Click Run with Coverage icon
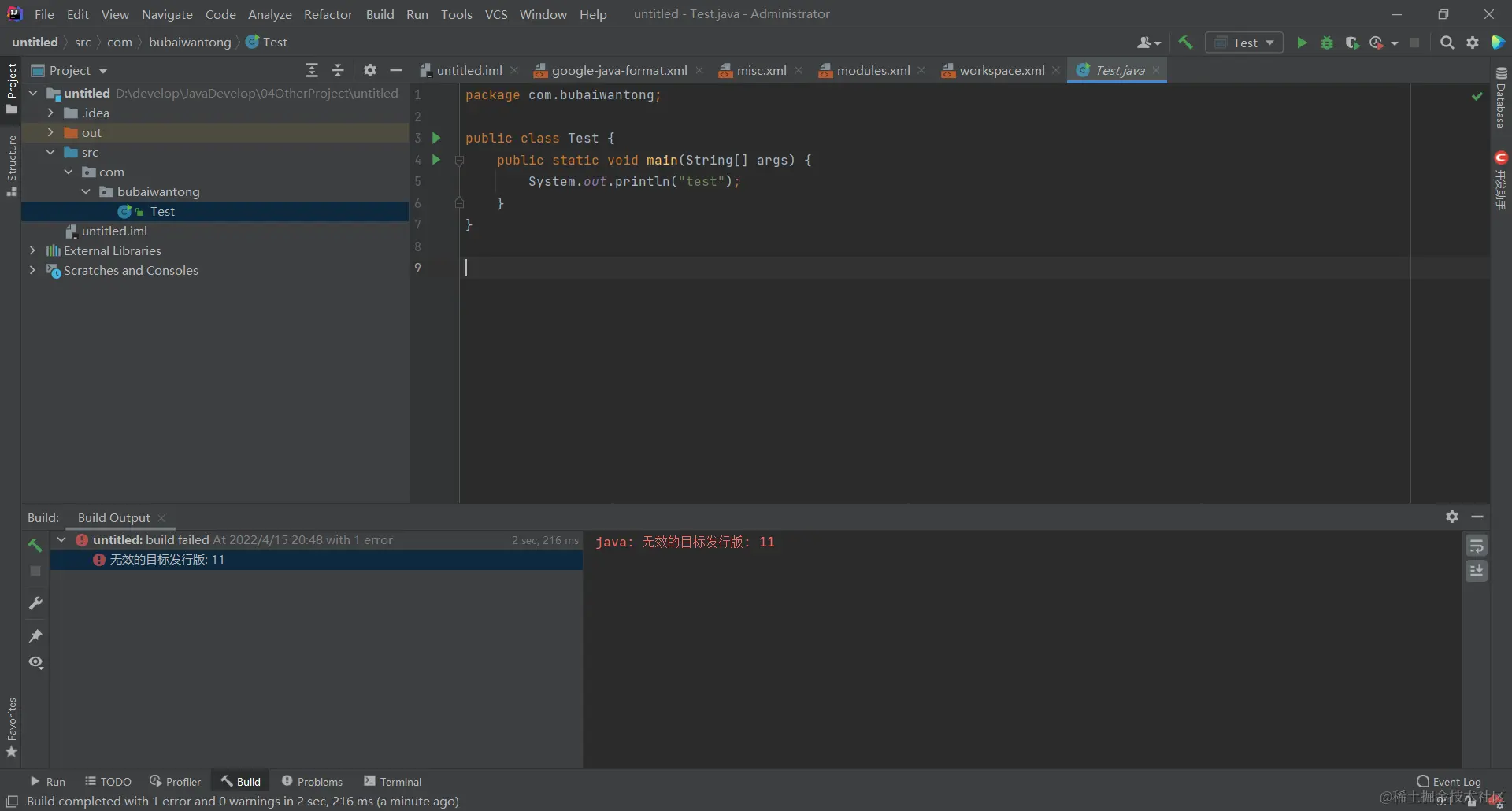 [x=1352, y=43]
